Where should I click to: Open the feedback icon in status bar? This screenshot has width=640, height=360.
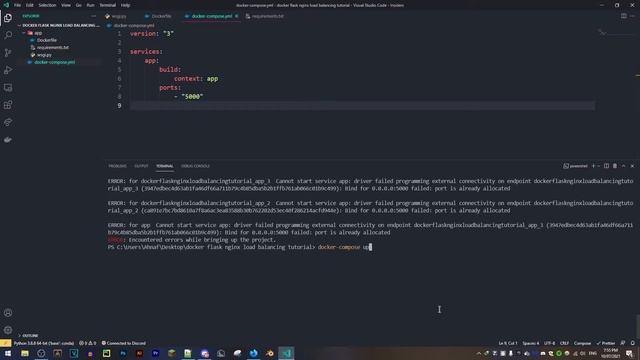click(x=623, y=343)
